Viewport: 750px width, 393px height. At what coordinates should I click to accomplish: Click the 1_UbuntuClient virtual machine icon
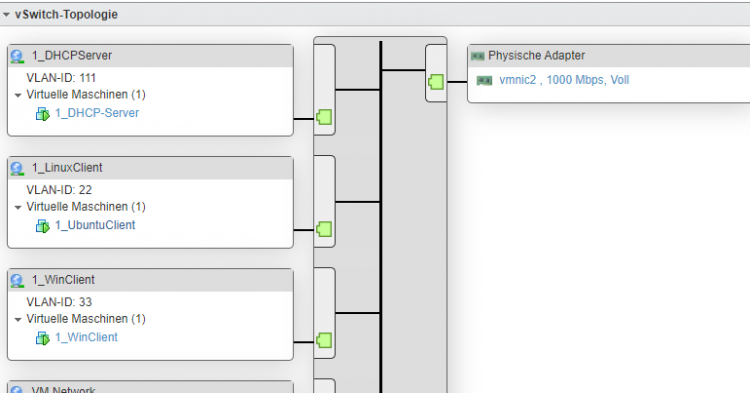(43, 226)
